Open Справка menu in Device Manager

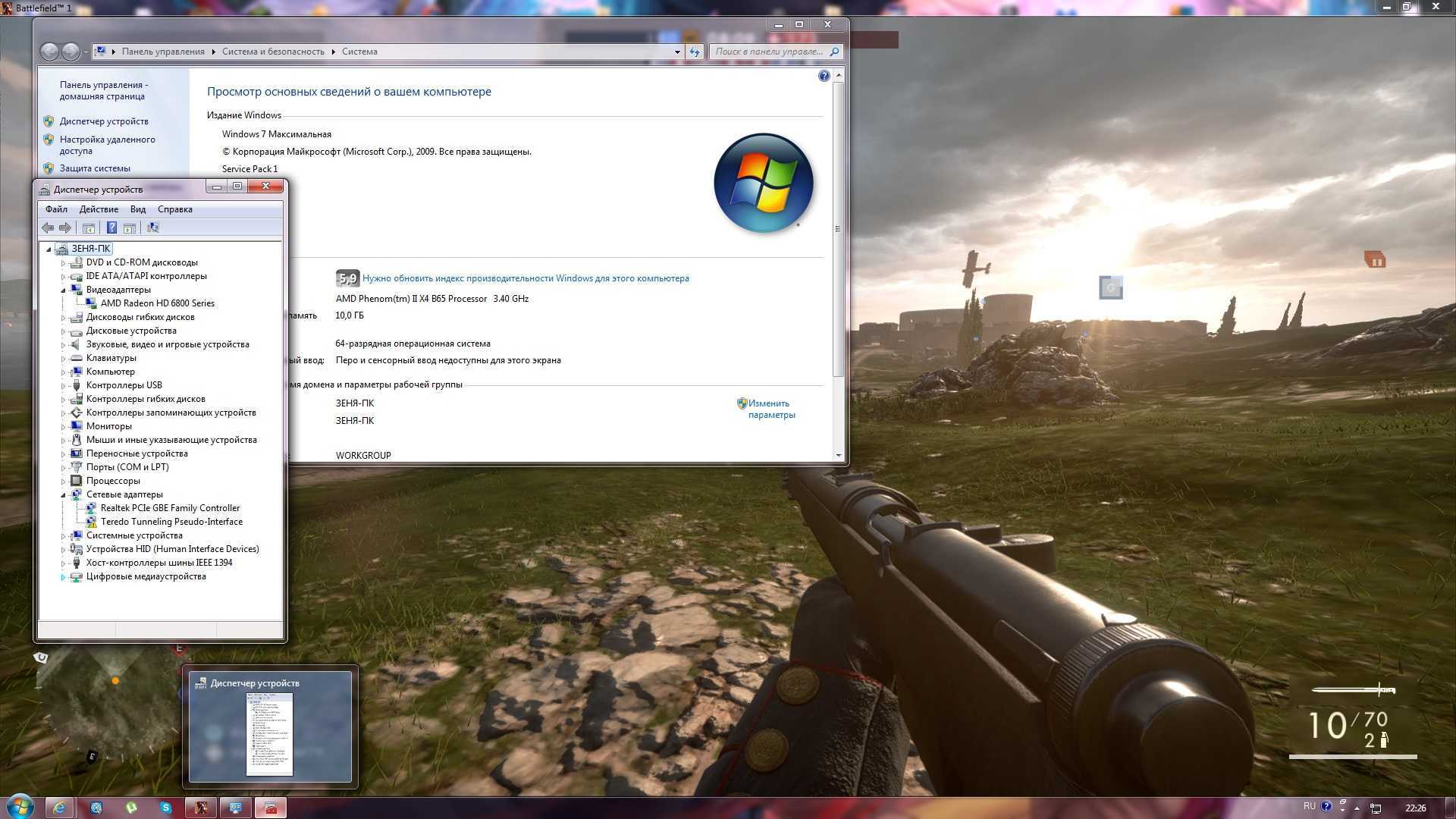(x=174, y=209)
